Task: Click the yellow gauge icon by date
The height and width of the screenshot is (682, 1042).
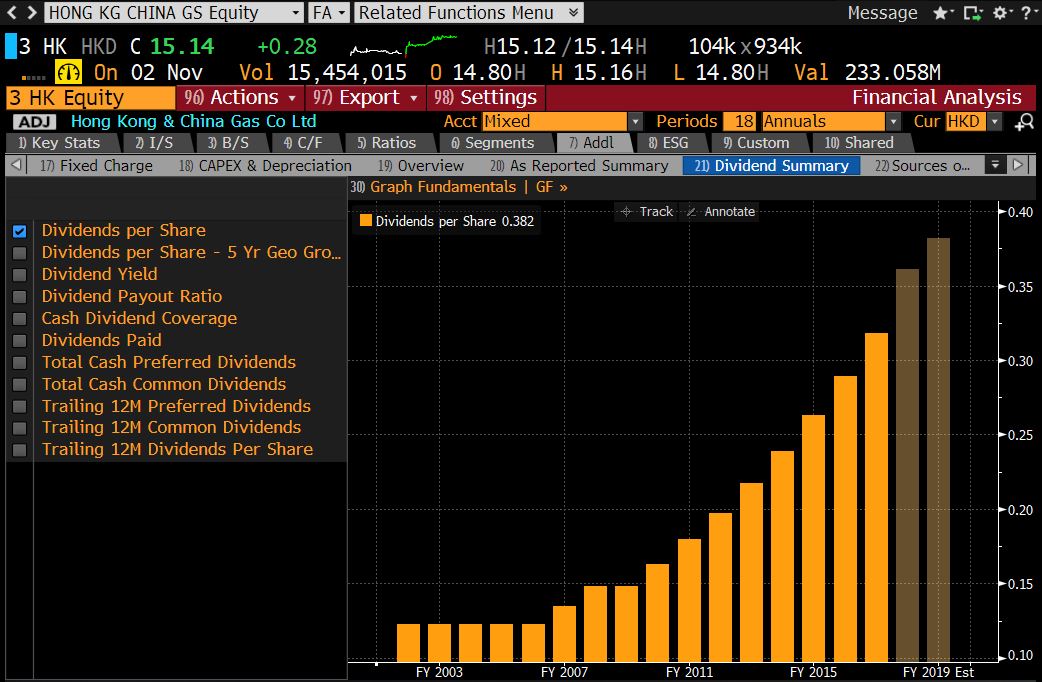Action: pos(68,72)
